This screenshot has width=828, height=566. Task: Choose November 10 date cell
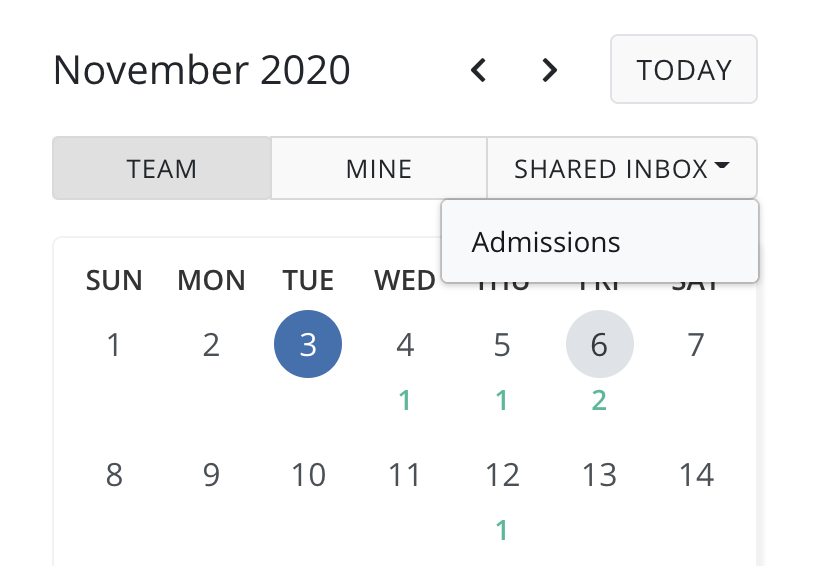coord(308,475)
